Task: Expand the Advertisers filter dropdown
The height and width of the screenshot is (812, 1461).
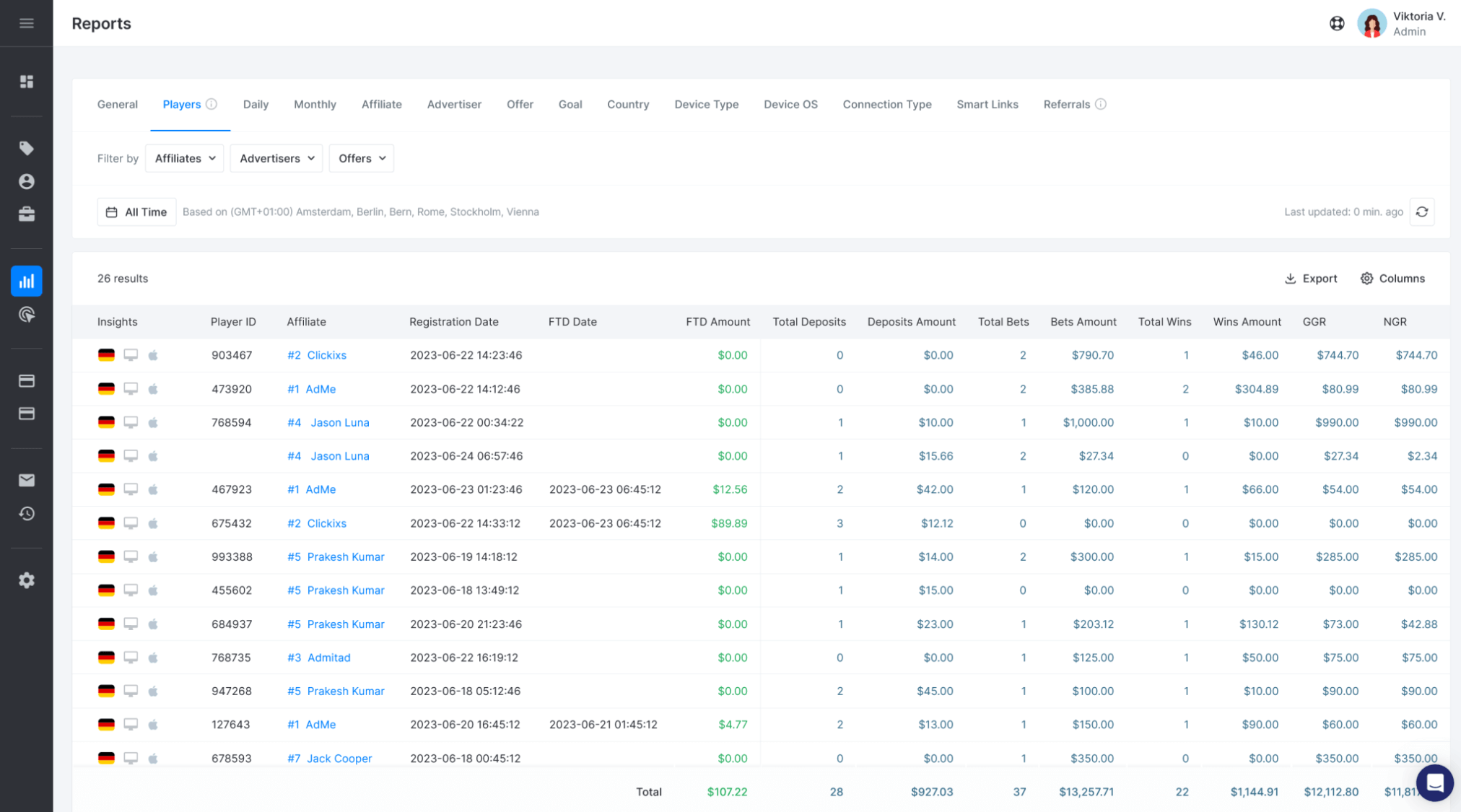Action: (x=276, y=158)
